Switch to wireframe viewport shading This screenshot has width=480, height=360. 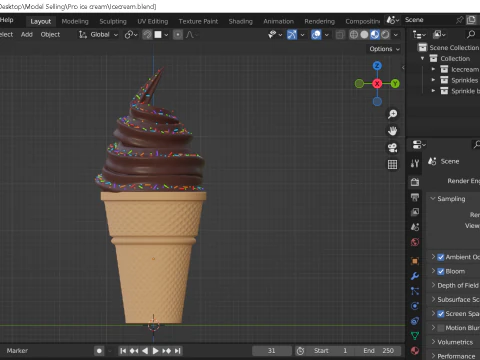[354, 35]
